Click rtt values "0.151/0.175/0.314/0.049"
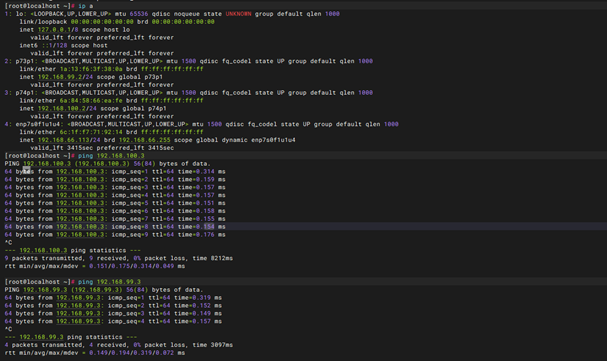Screen dimensions: 607x361 point(132,266)
